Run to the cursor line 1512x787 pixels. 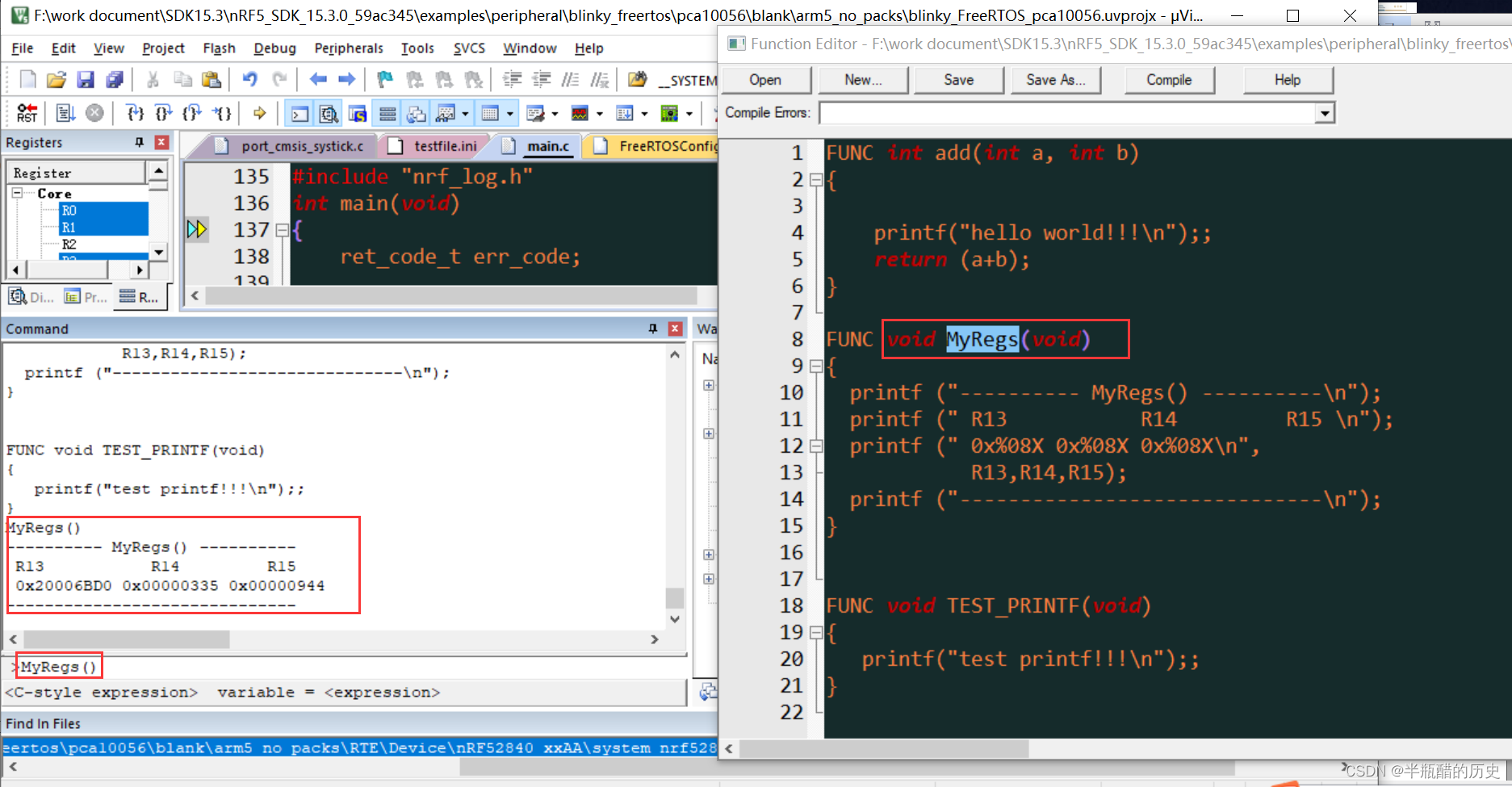pos(220,113)
